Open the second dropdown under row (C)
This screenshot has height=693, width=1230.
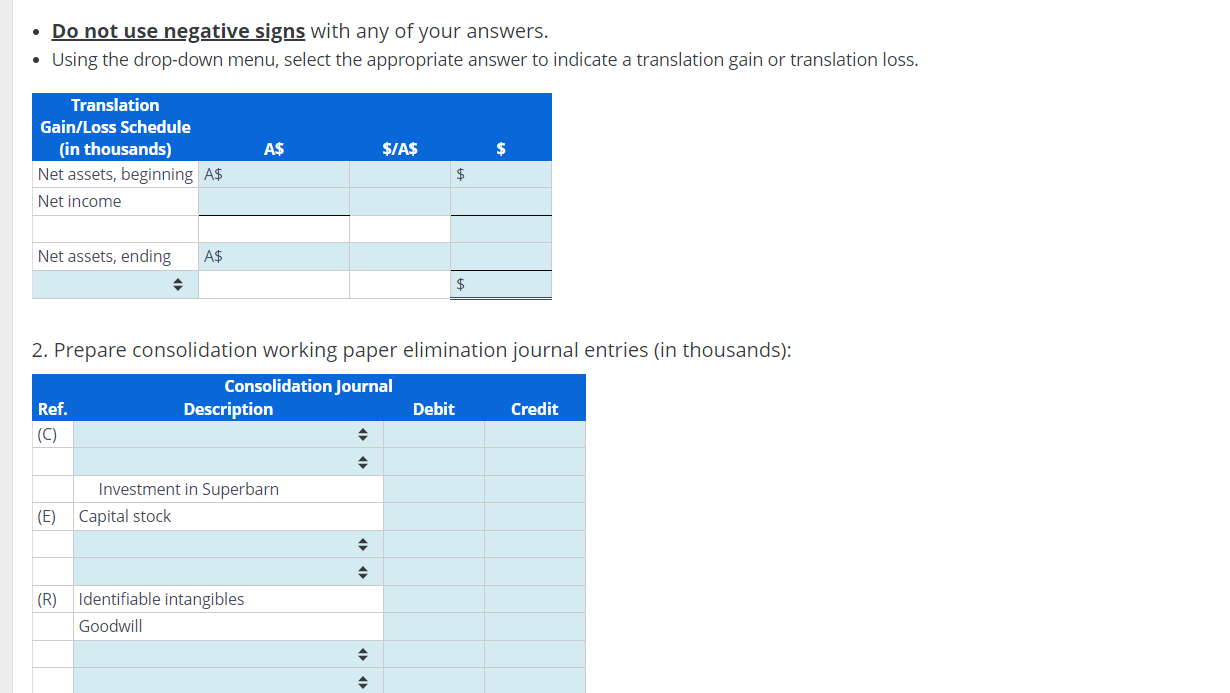(x=363, y=461)
